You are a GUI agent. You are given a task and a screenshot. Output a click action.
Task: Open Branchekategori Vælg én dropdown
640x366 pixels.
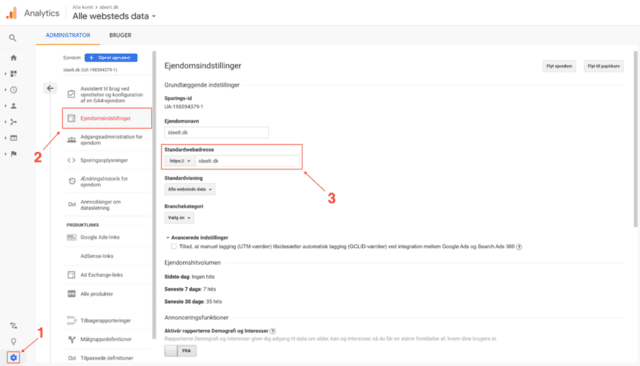[179, 217]
